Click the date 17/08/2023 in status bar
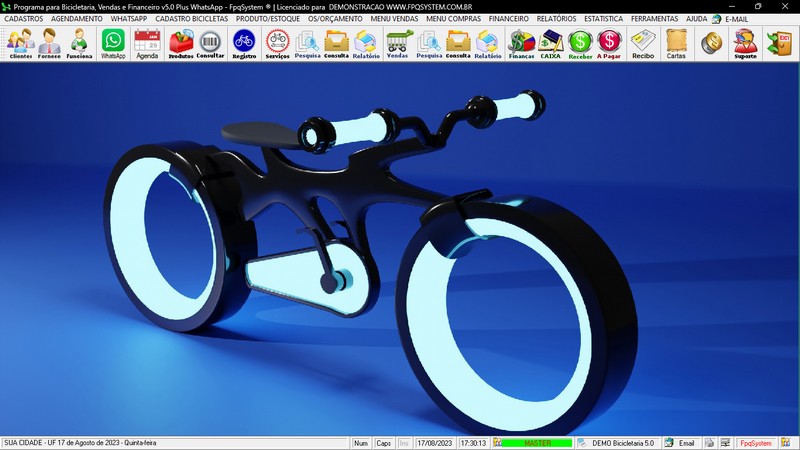 tap(435, 443)
